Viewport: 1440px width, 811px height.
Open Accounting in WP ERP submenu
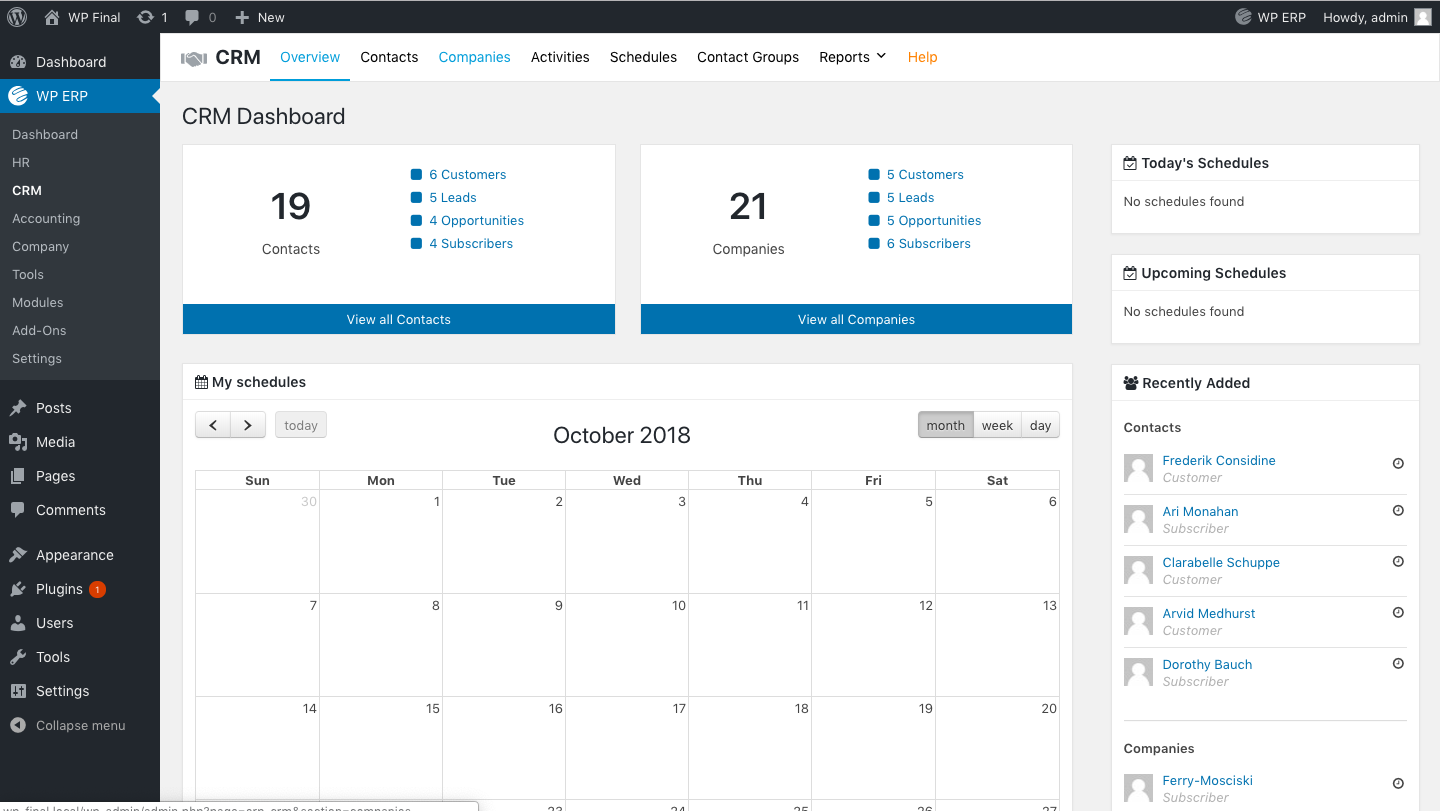tap(46, 218)
